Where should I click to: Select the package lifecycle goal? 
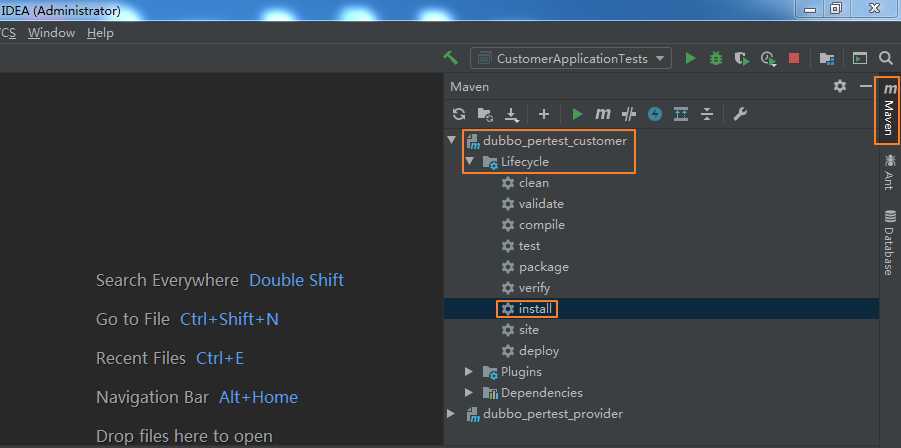(544, 267)
